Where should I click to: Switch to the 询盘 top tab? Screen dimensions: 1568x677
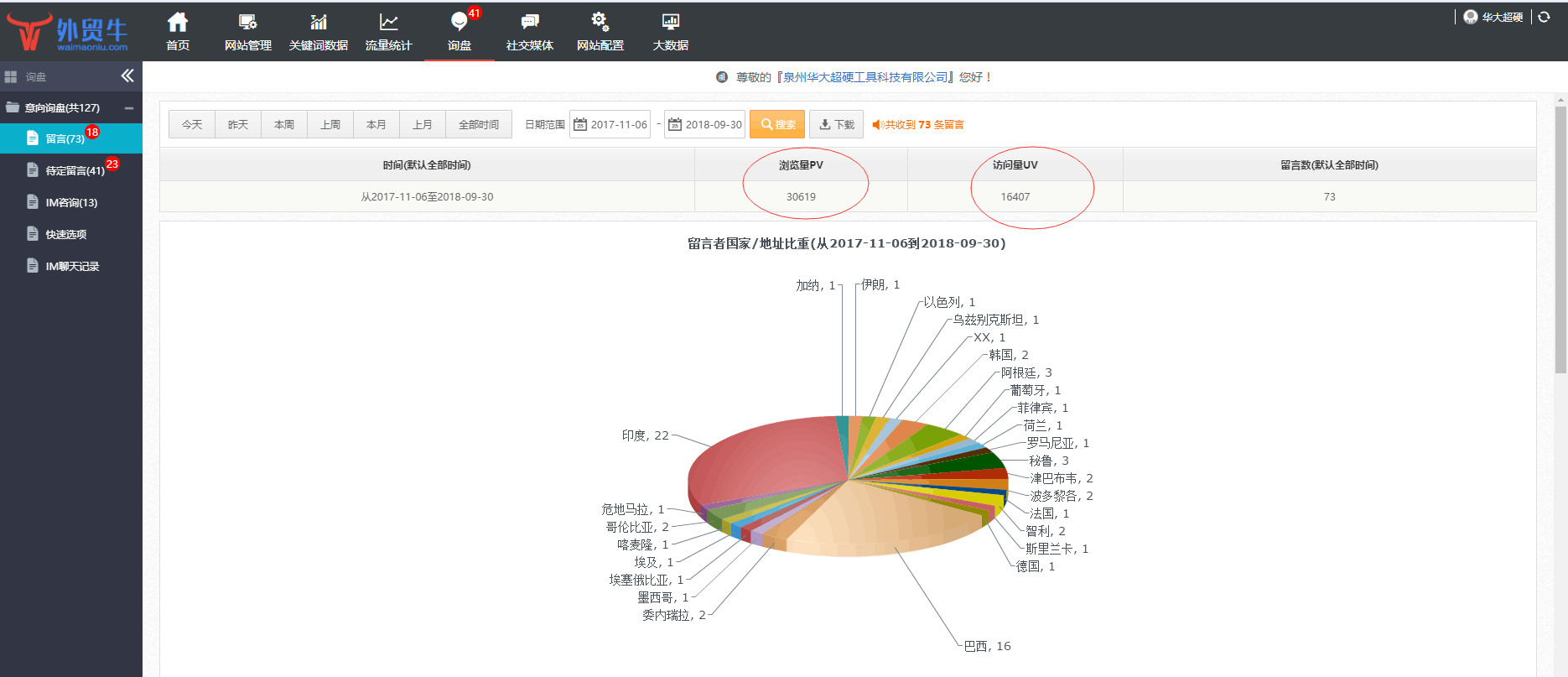click(x=459, y=32)
